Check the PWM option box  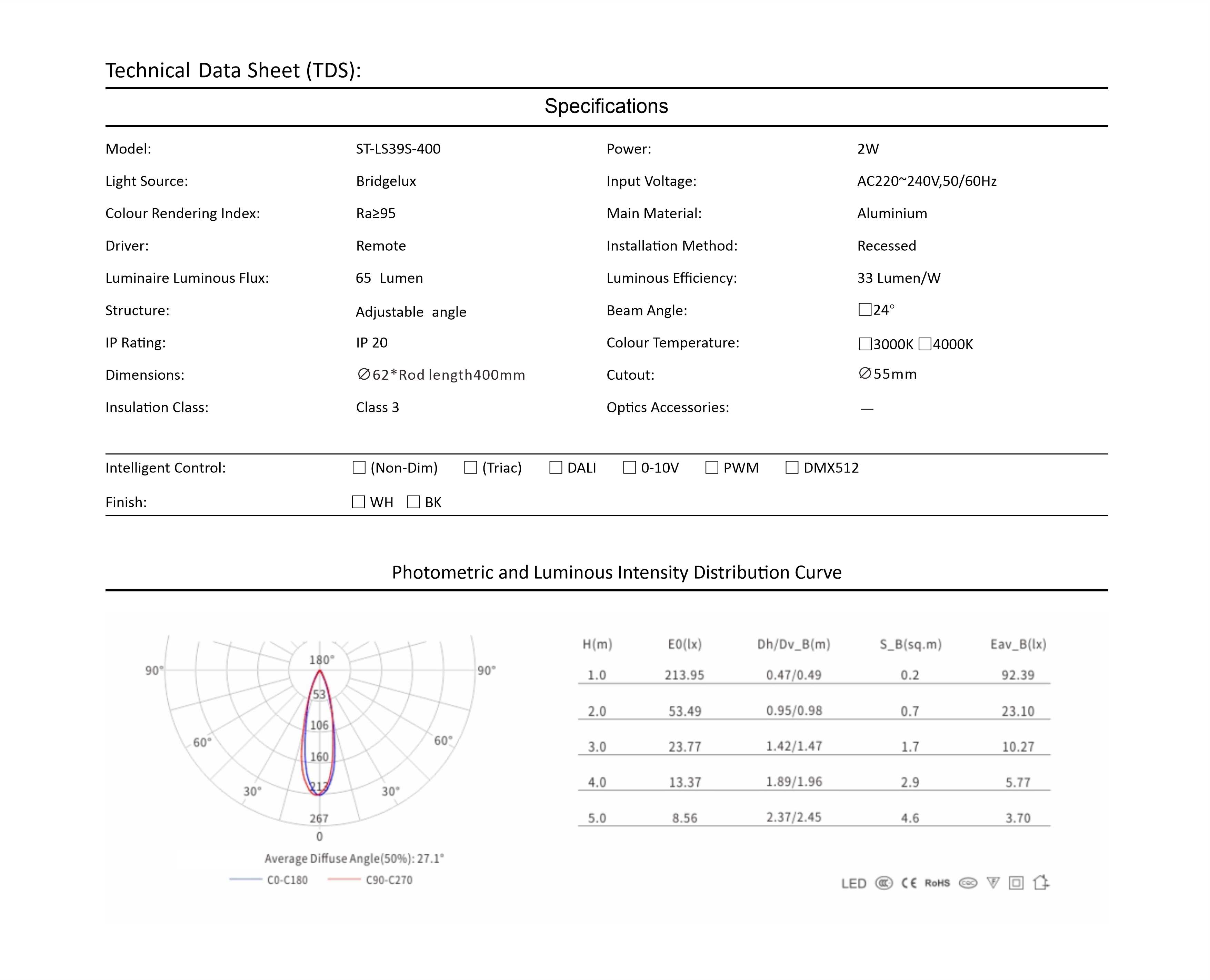pyautogui.click(x=712, y=468)
